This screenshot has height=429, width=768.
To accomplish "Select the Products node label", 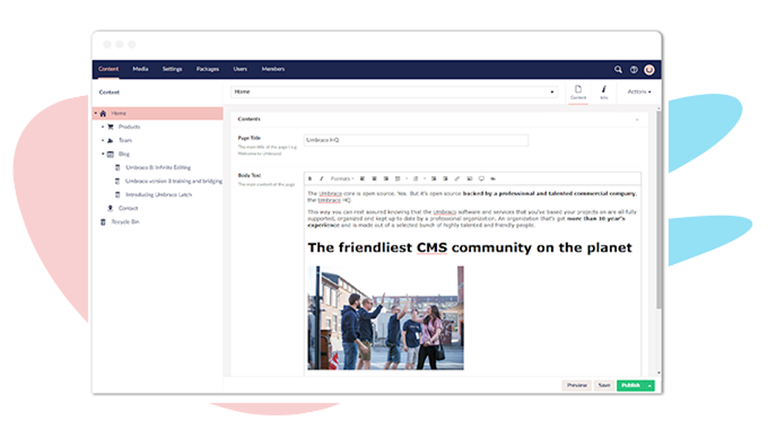I will click(129, 127).
